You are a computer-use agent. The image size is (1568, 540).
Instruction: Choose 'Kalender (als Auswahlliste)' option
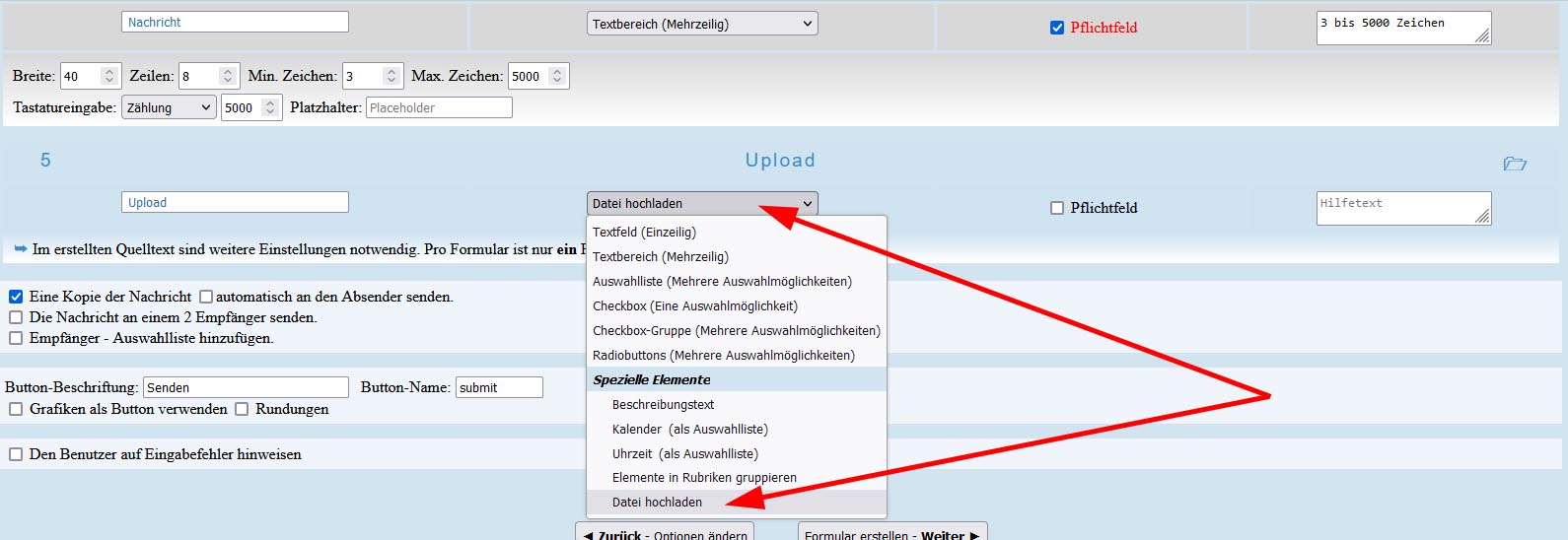pos(689,430)
